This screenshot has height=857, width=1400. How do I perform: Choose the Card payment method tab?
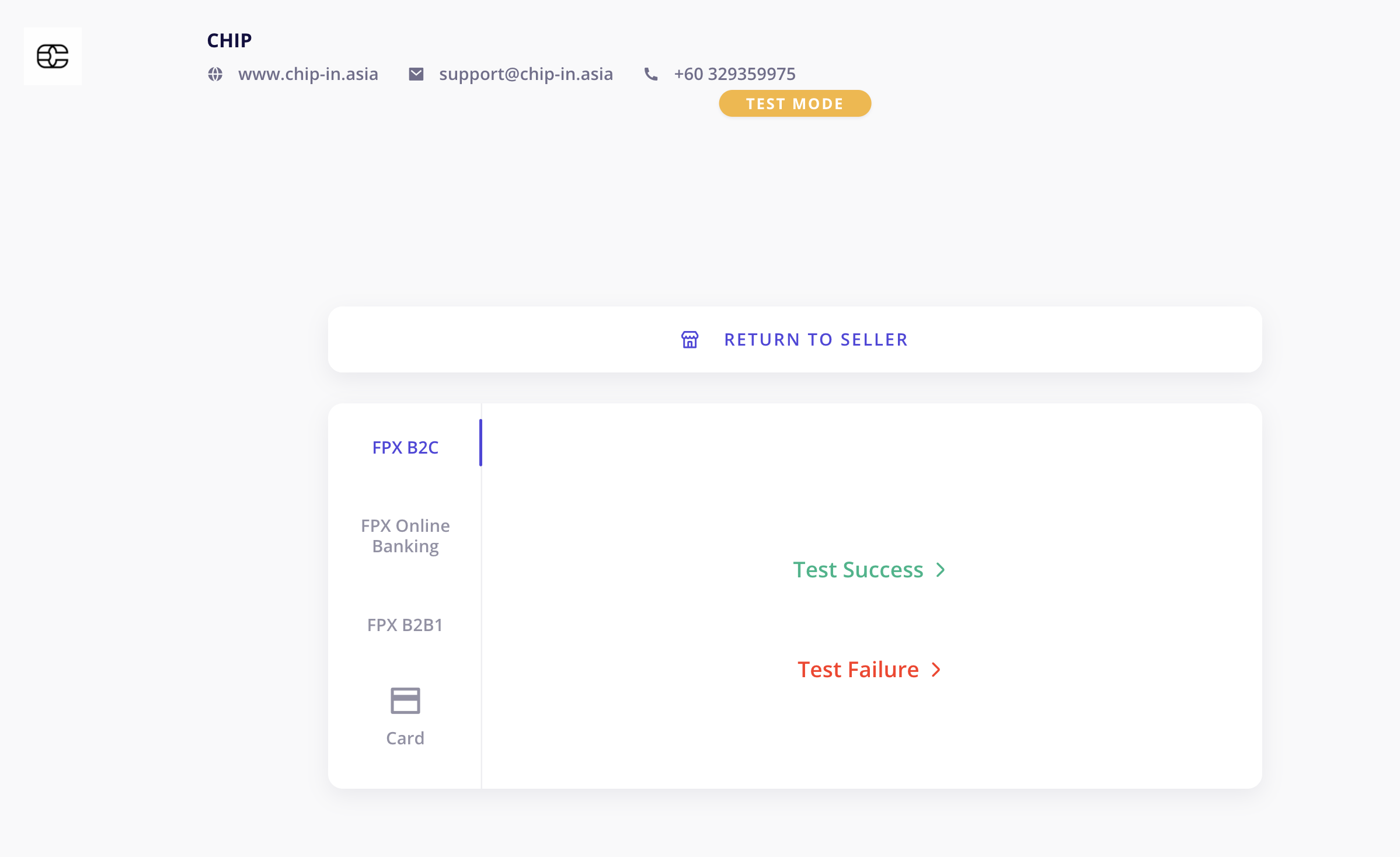click(405, 717)
